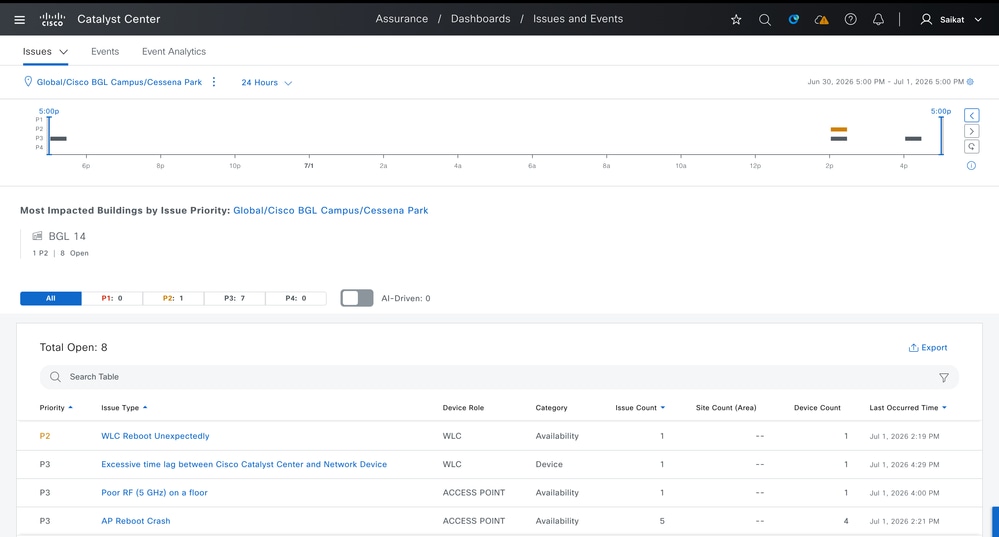Image resolution: width=999 pixels, height=537 pixels.
Task: Open the site options three-dot menu
Action: pos(214,82)
